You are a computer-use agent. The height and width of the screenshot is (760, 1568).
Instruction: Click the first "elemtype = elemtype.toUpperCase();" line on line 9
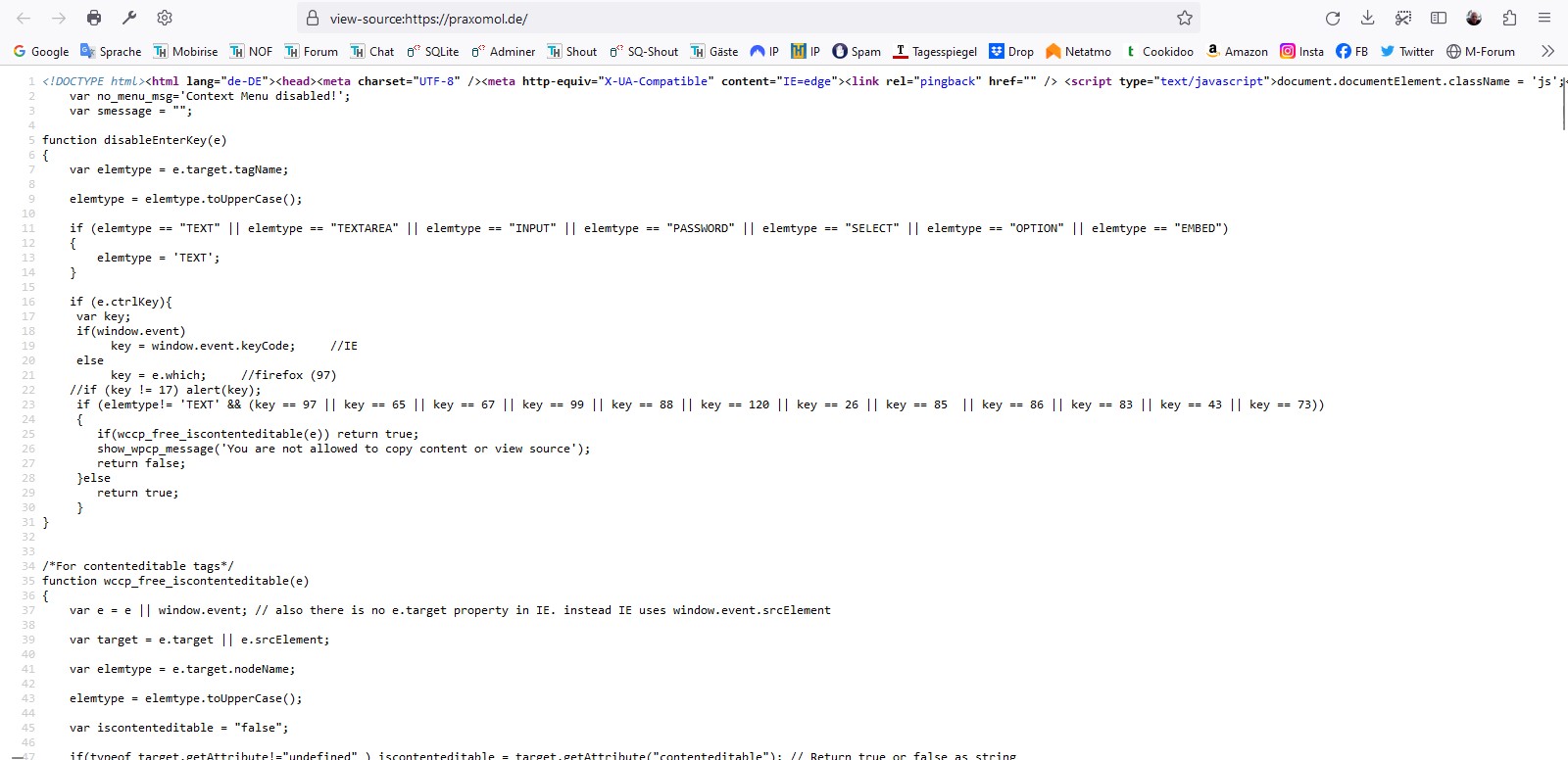[x=186, y=199]
